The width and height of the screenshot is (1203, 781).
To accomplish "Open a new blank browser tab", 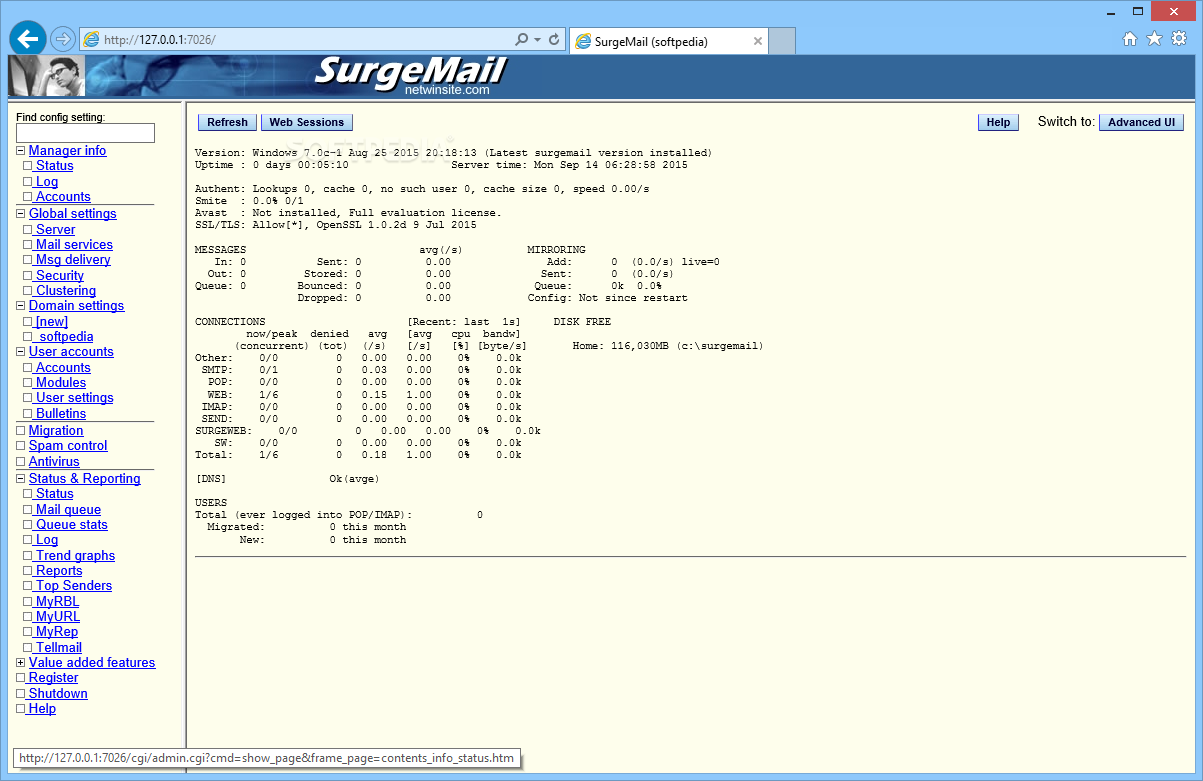I will 783,41.
